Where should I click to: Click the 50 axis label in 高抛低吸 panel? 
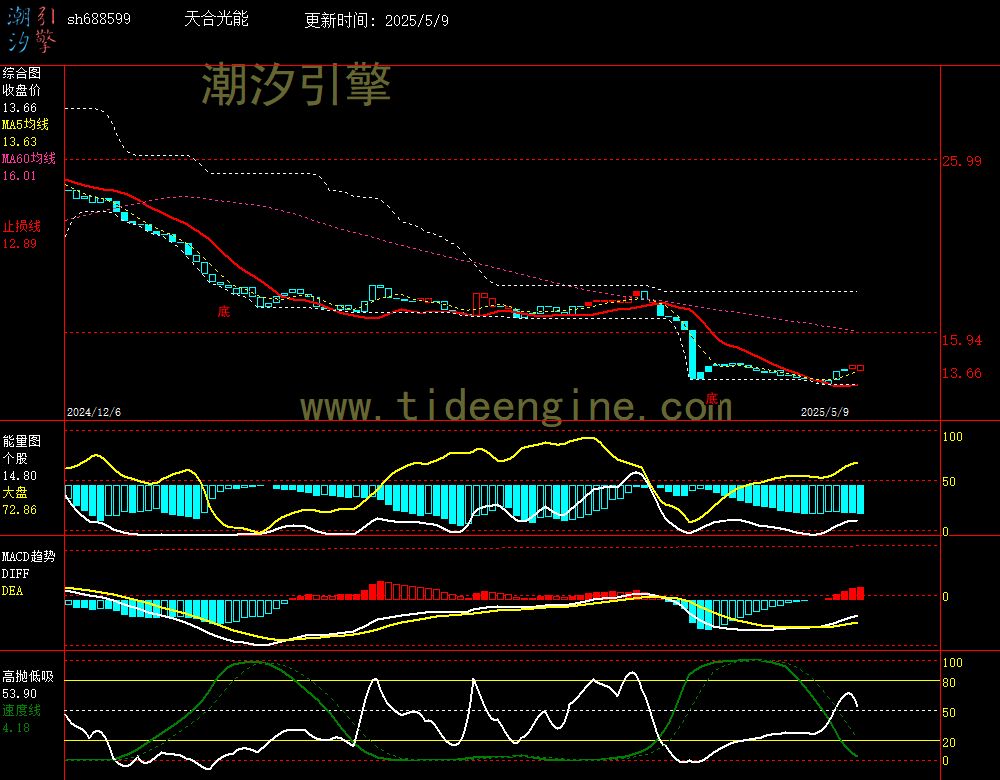tap(949, 712)
